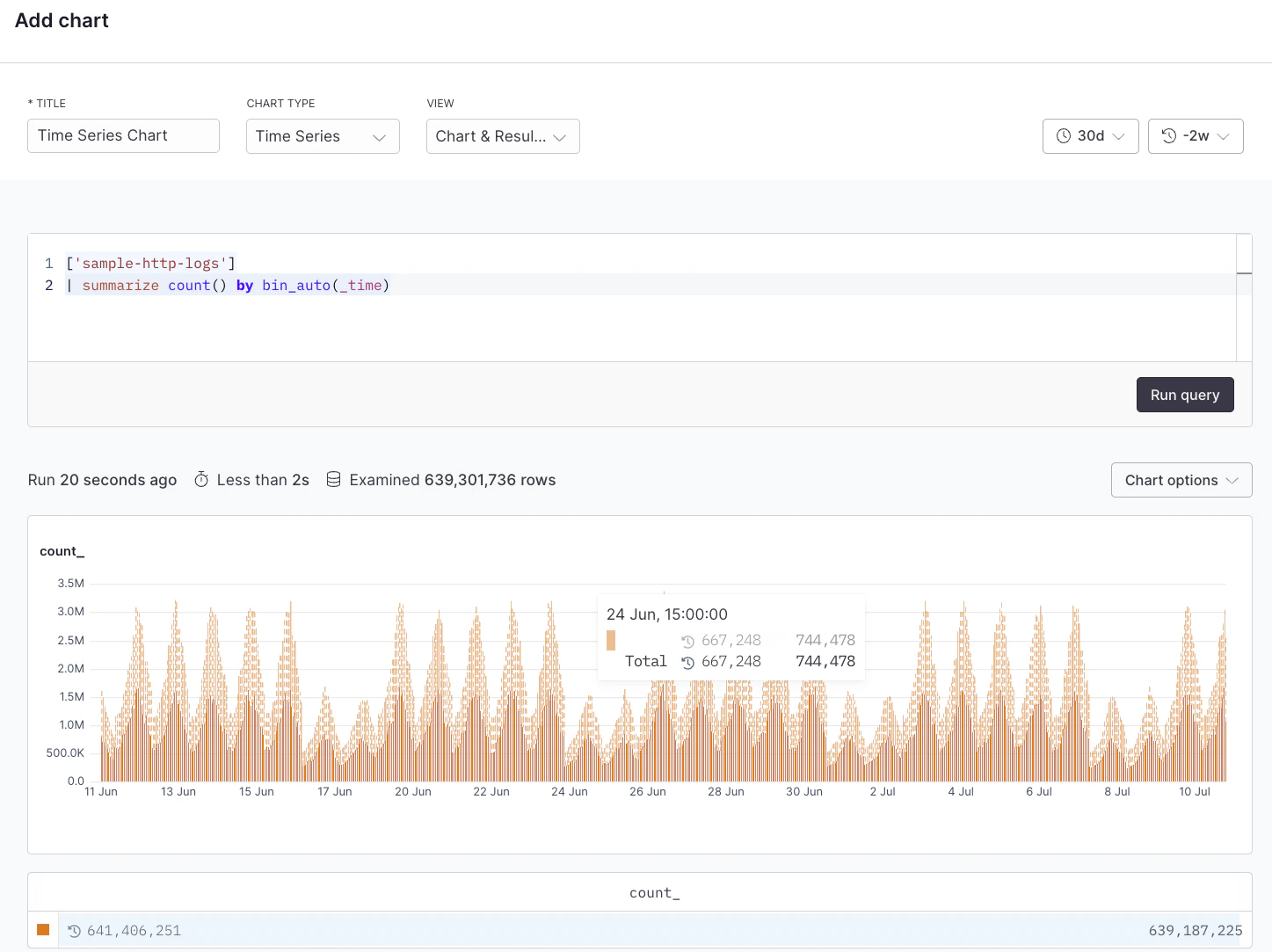Screen dimensions: 1272x952
Task: Click the time-shift clock icon in the -2w selector
Action: click(1167, 135)
